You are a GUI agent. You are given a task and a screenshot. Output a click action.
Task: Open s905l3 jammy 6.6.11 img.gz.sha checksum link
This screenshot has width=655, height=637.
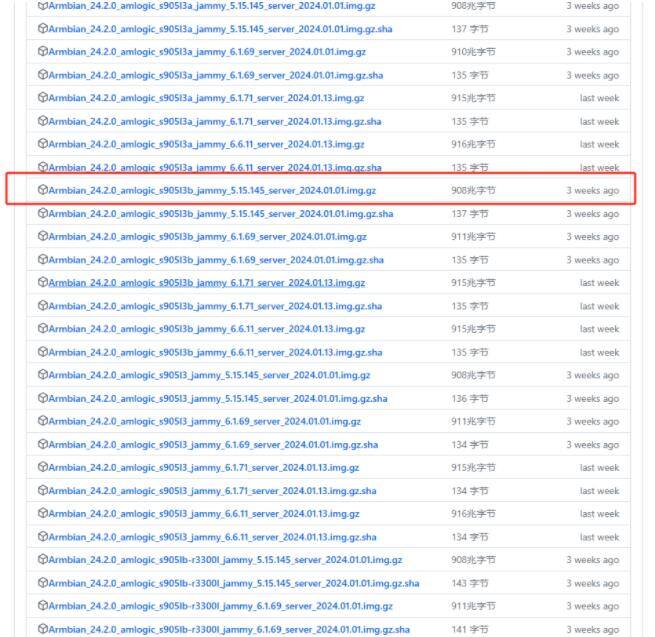pyautogui.click(x=212, y=537)
